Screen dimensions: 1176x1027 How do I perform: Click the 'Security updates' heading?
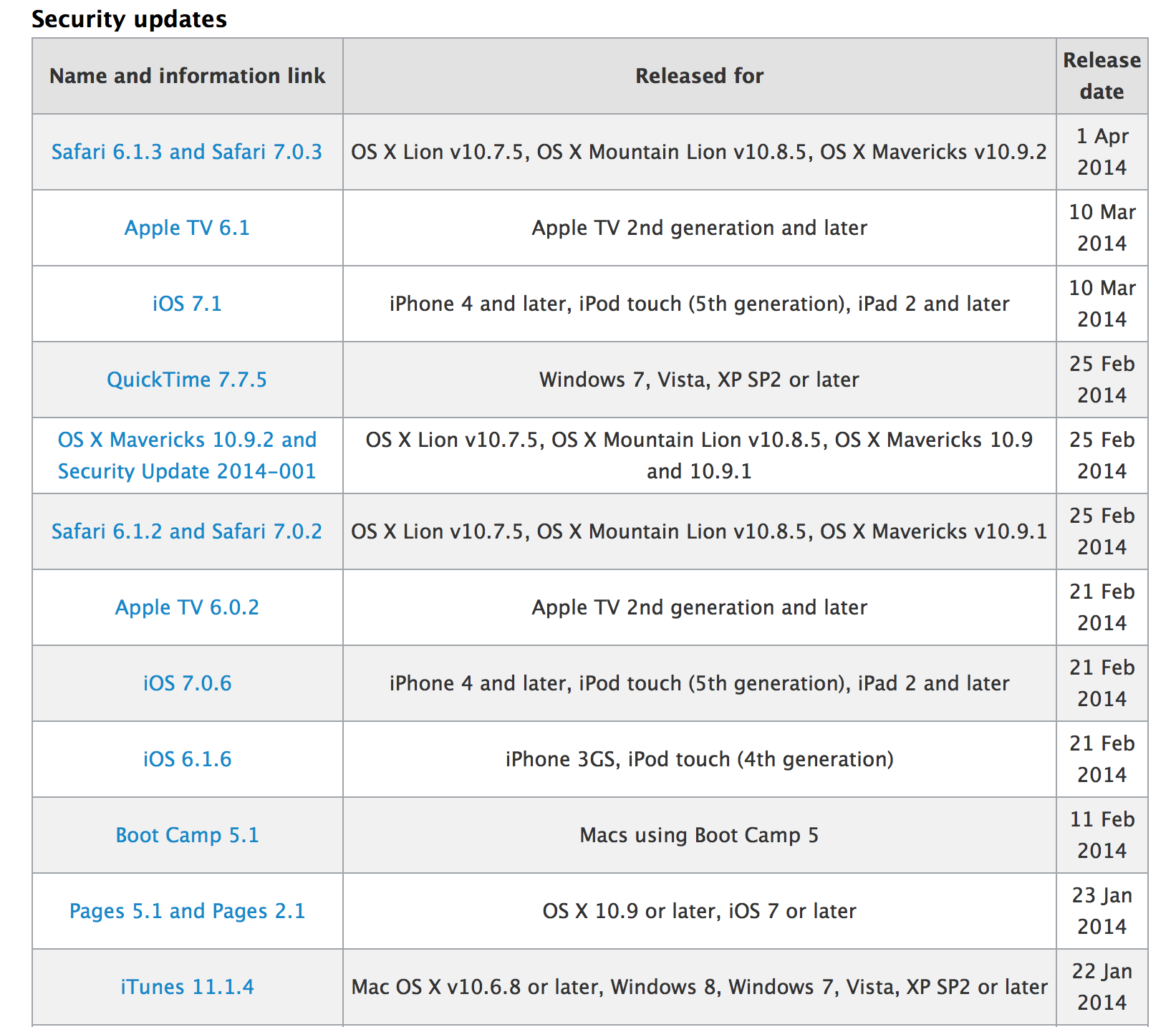click(x=129, y=19)
